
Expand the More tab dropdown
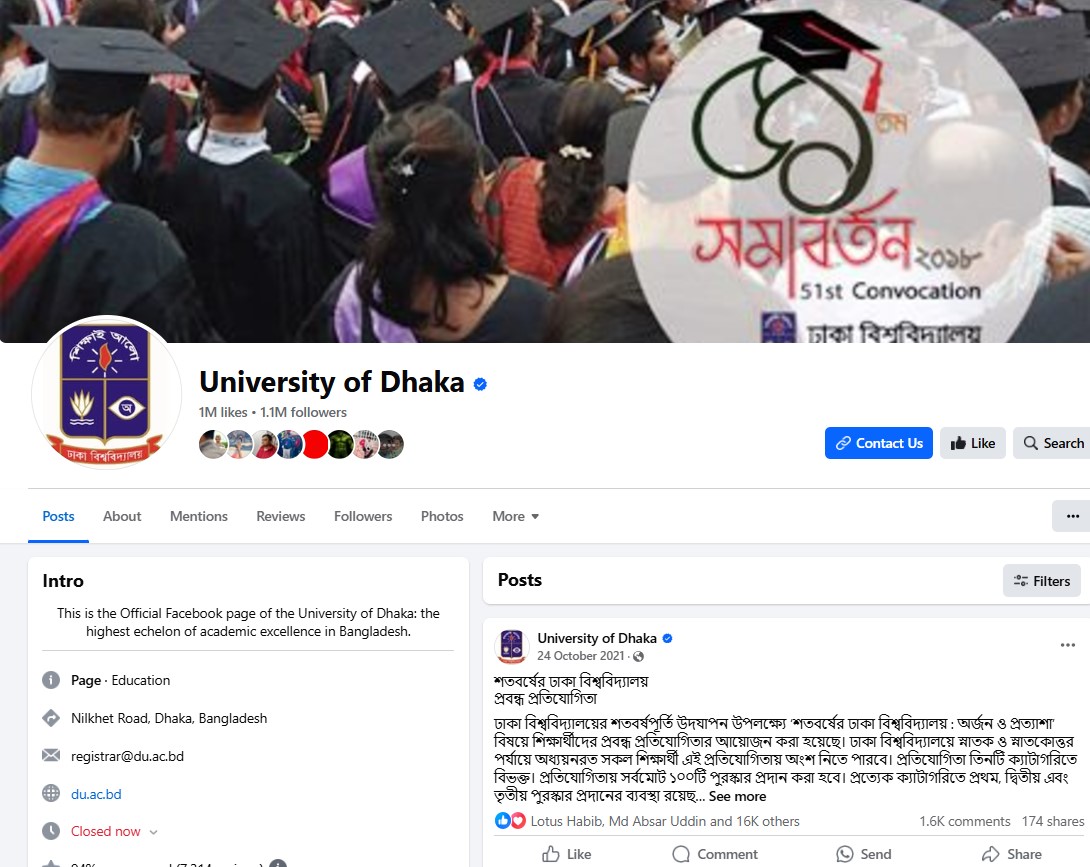[515, 516]
